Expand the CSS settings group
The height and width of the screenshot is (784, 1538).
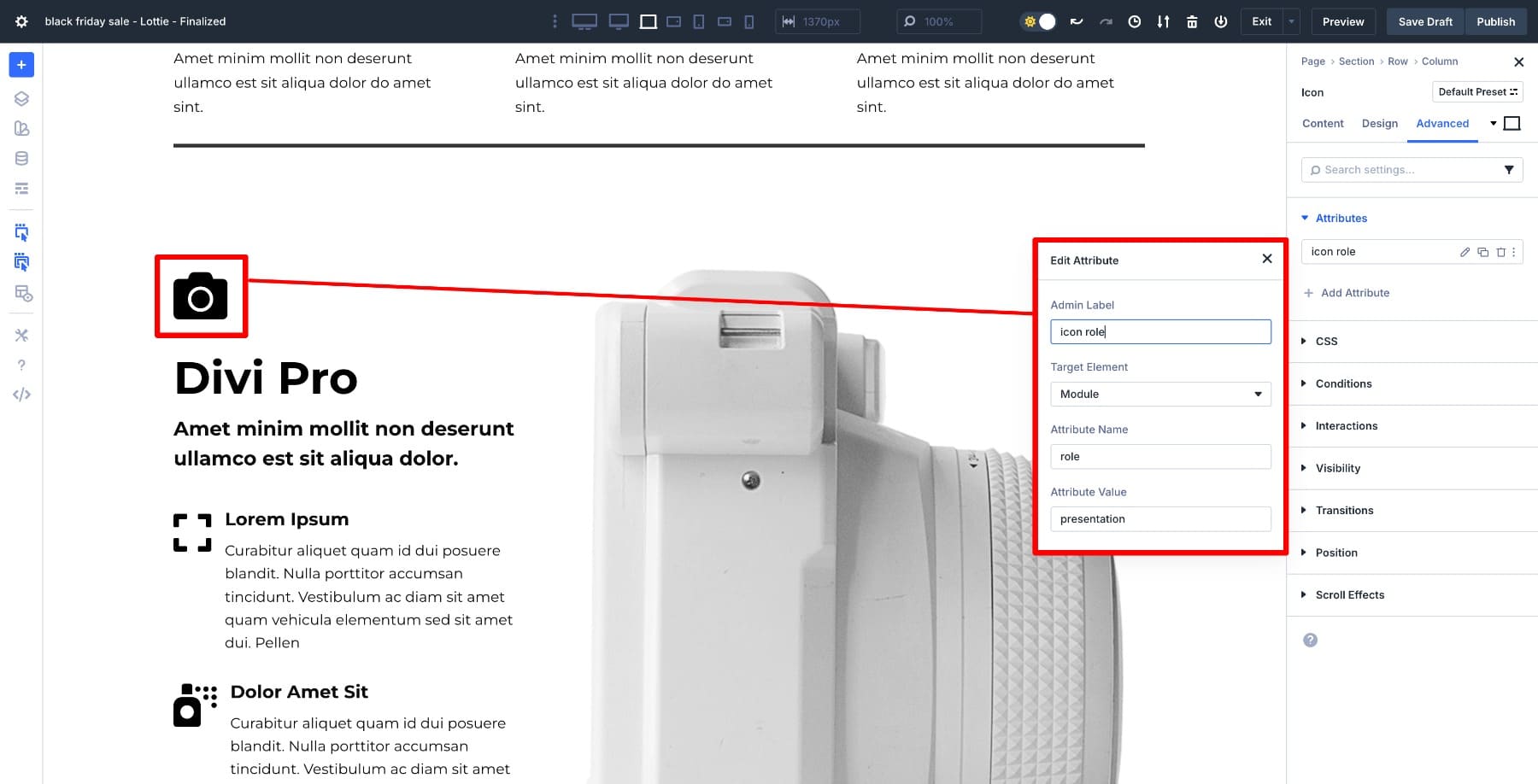pos(1326,341)
